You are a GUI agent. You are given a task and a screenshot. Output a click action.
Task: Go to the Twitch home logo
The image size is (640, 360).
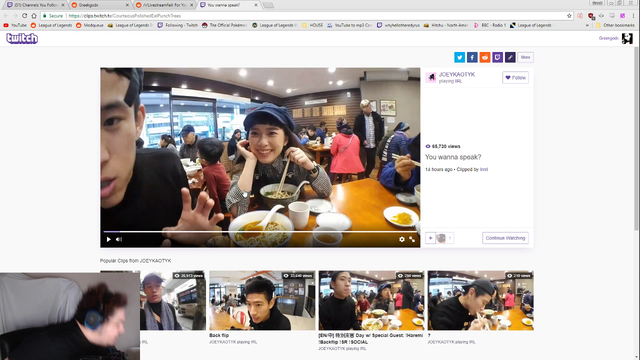22,38
